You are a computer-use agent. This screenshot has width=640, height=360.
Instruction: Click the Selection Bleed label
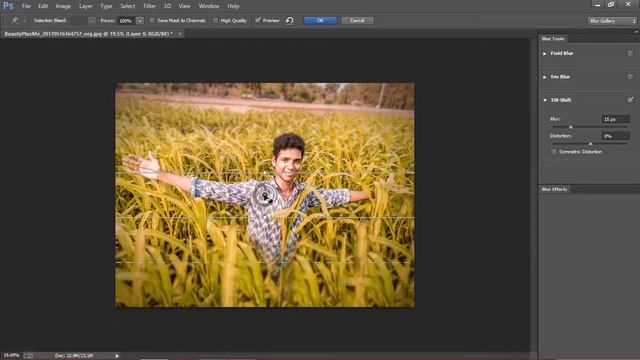[x=50, y=20]
